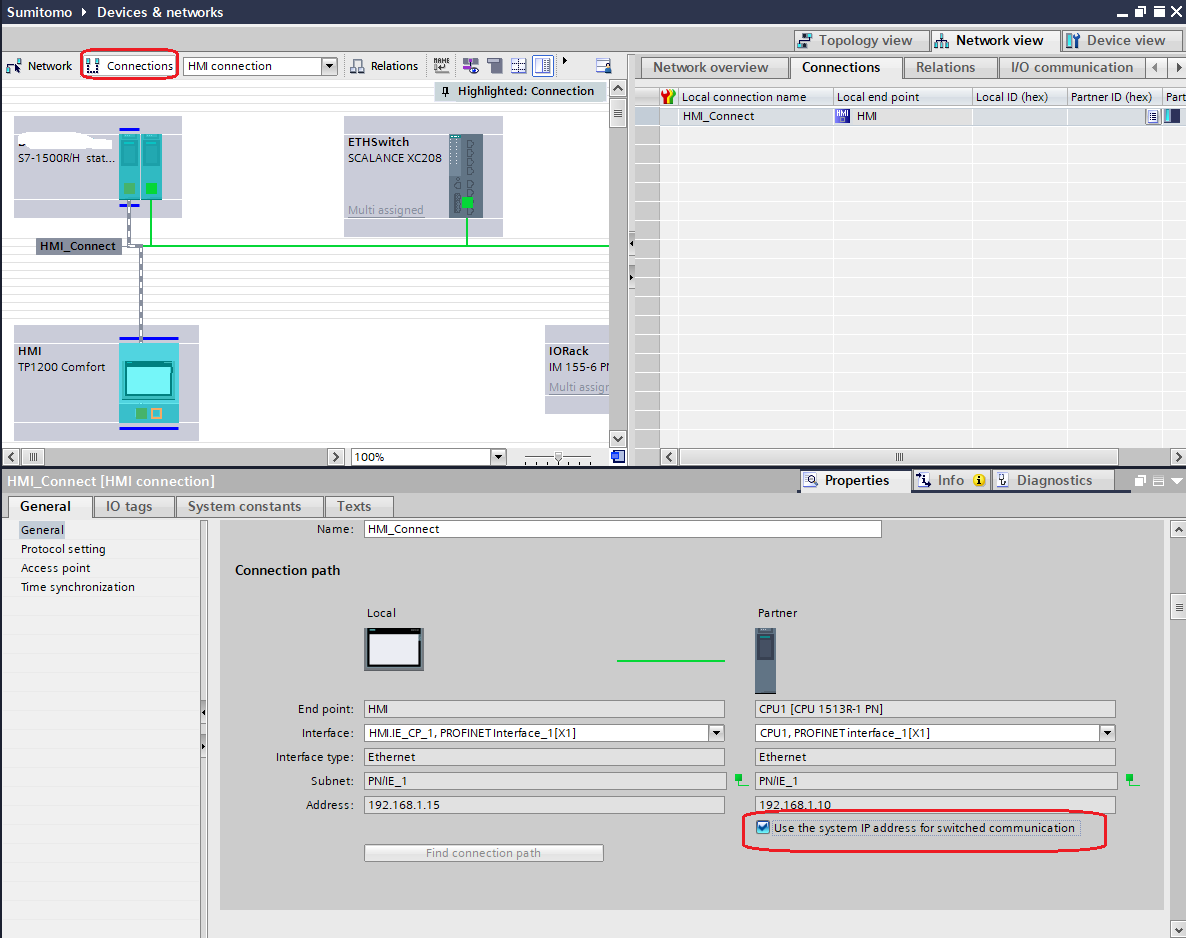
Task: Select the SCALANCE XC208 switch device
Action: (466, 176)
